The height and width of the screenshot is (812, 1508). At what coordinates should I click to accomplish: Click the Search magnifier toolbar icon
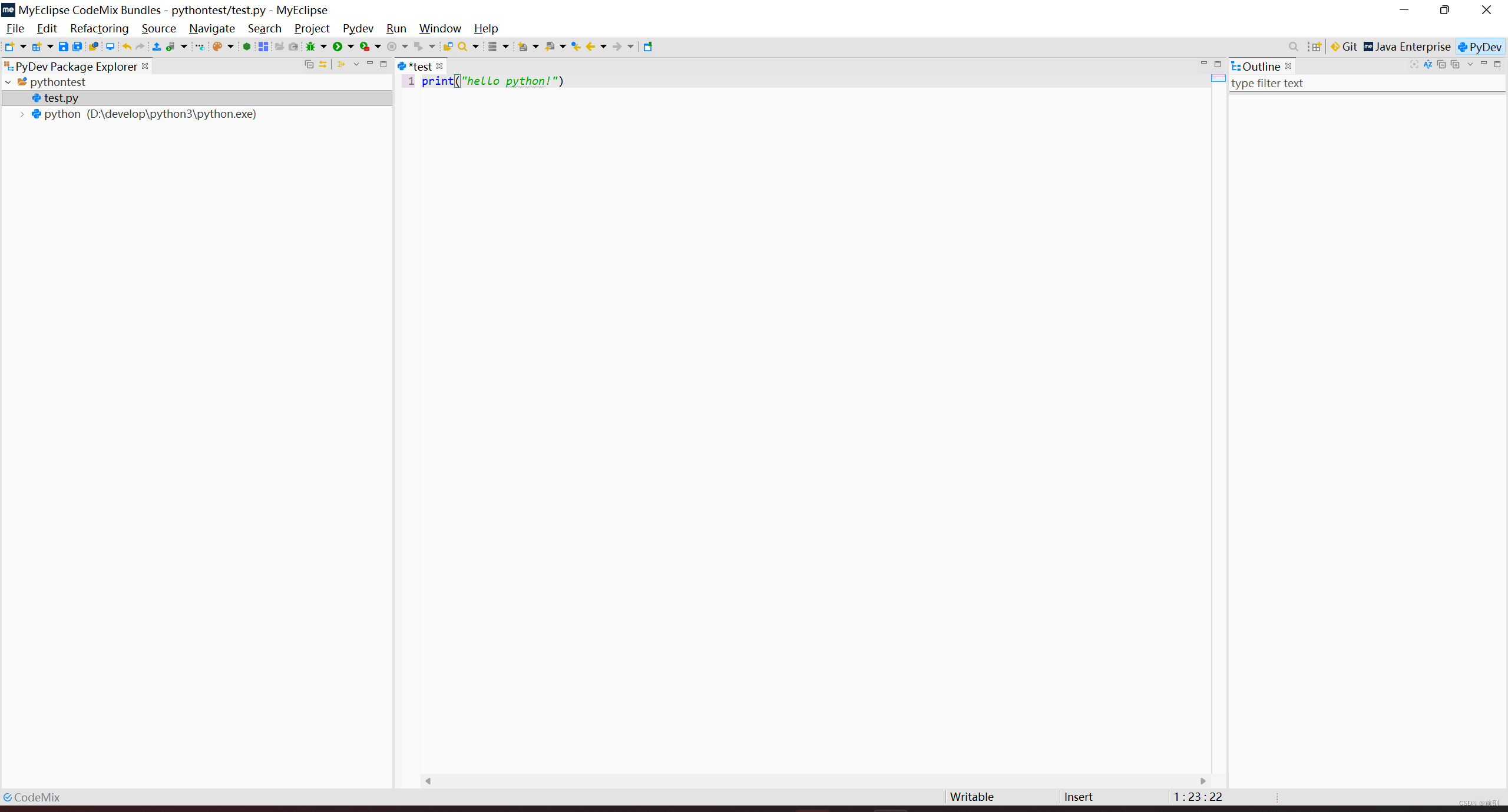pos(462,47)
